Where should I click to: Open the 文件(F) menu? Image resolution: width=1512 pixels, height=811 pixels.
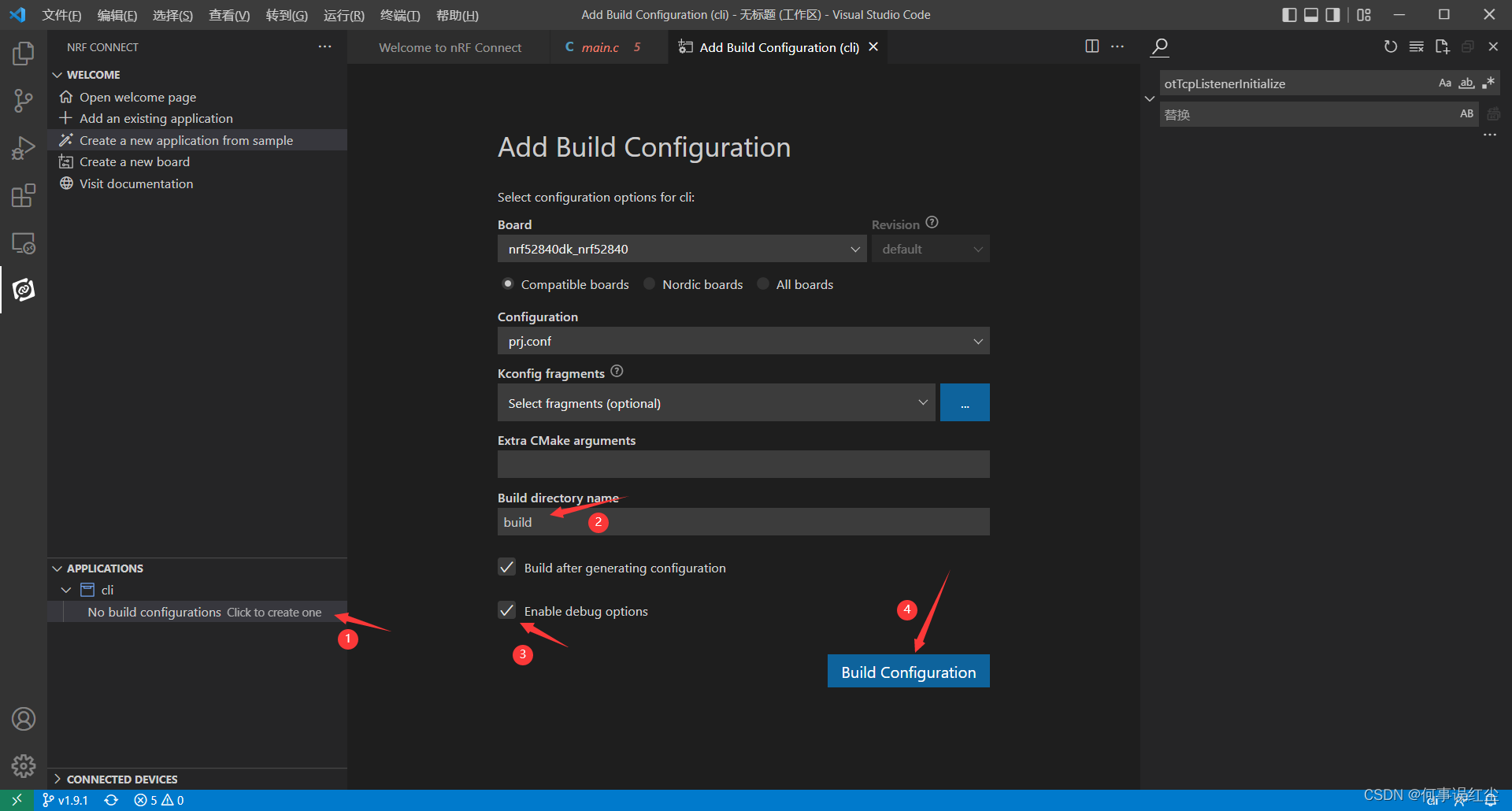(x=61, y=15)
